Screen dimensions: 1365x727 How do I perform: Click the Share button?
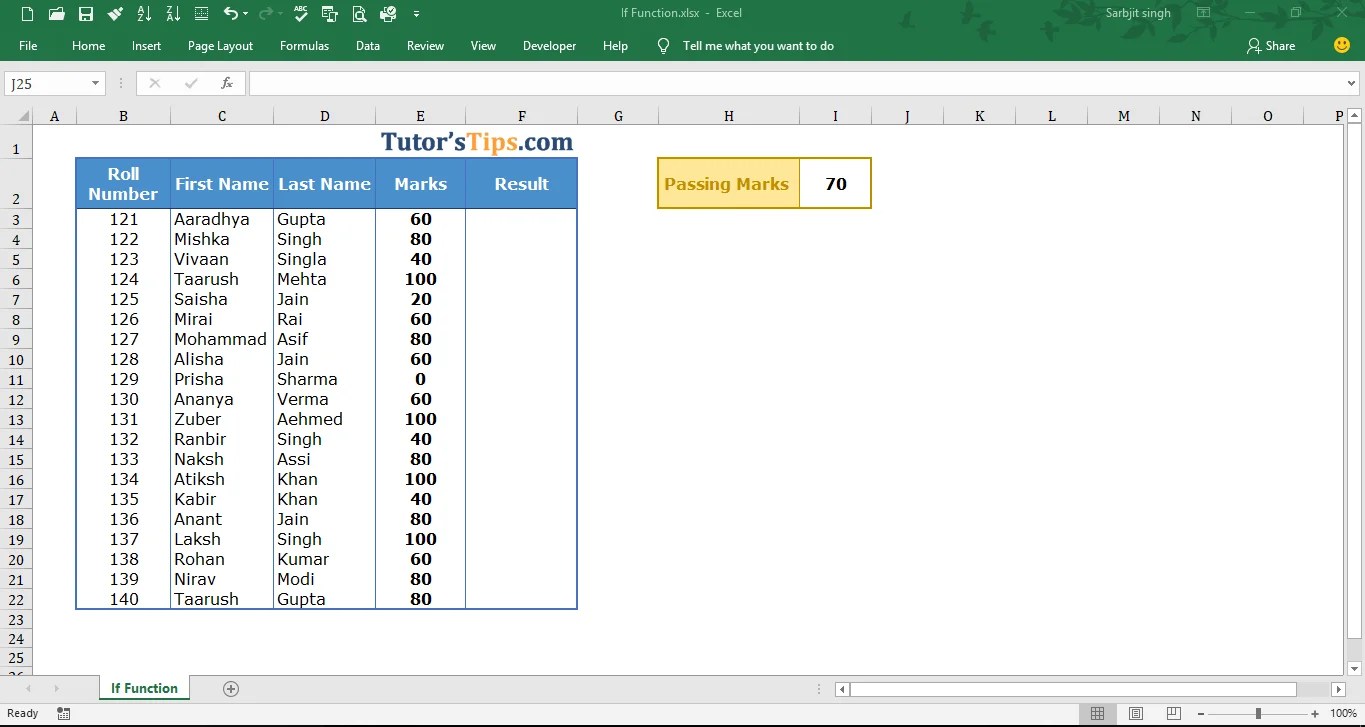[1271, 45]
